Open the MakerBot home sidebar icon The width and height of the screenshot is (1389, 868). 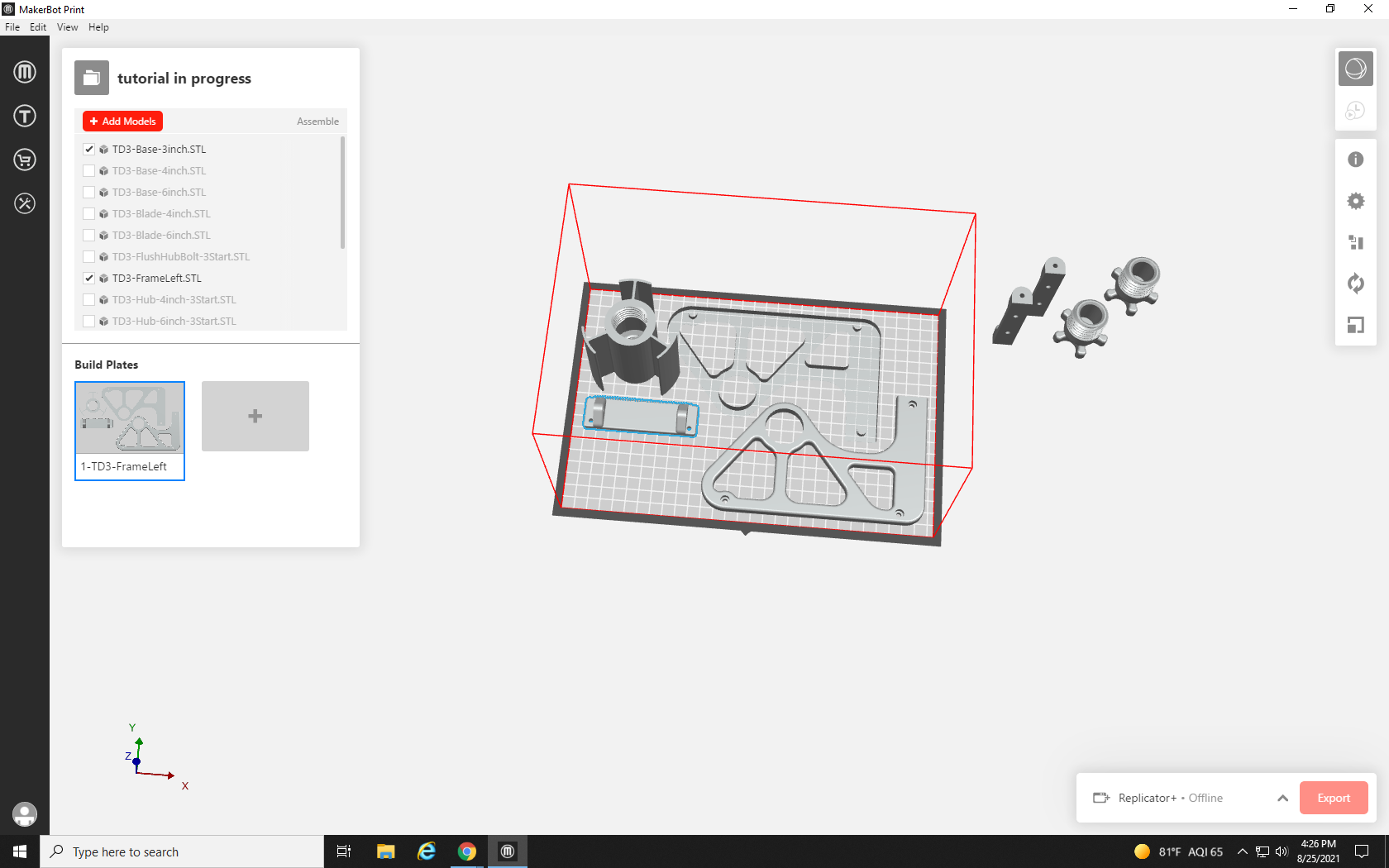tap(25, 72)
